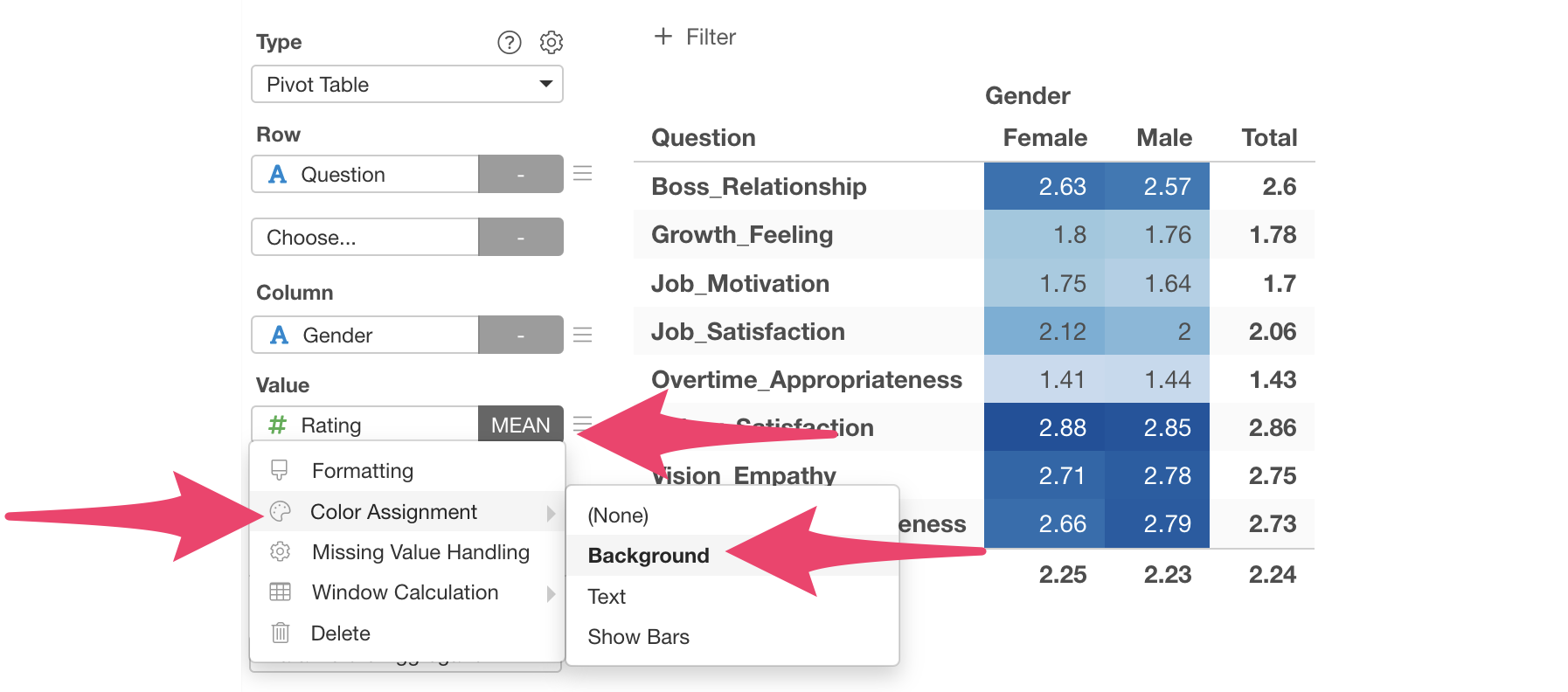Image resolution: width=1568 pixels, height=692 pixels.
Task: Open the Question row column selector
Action: (x=365, y=175)
